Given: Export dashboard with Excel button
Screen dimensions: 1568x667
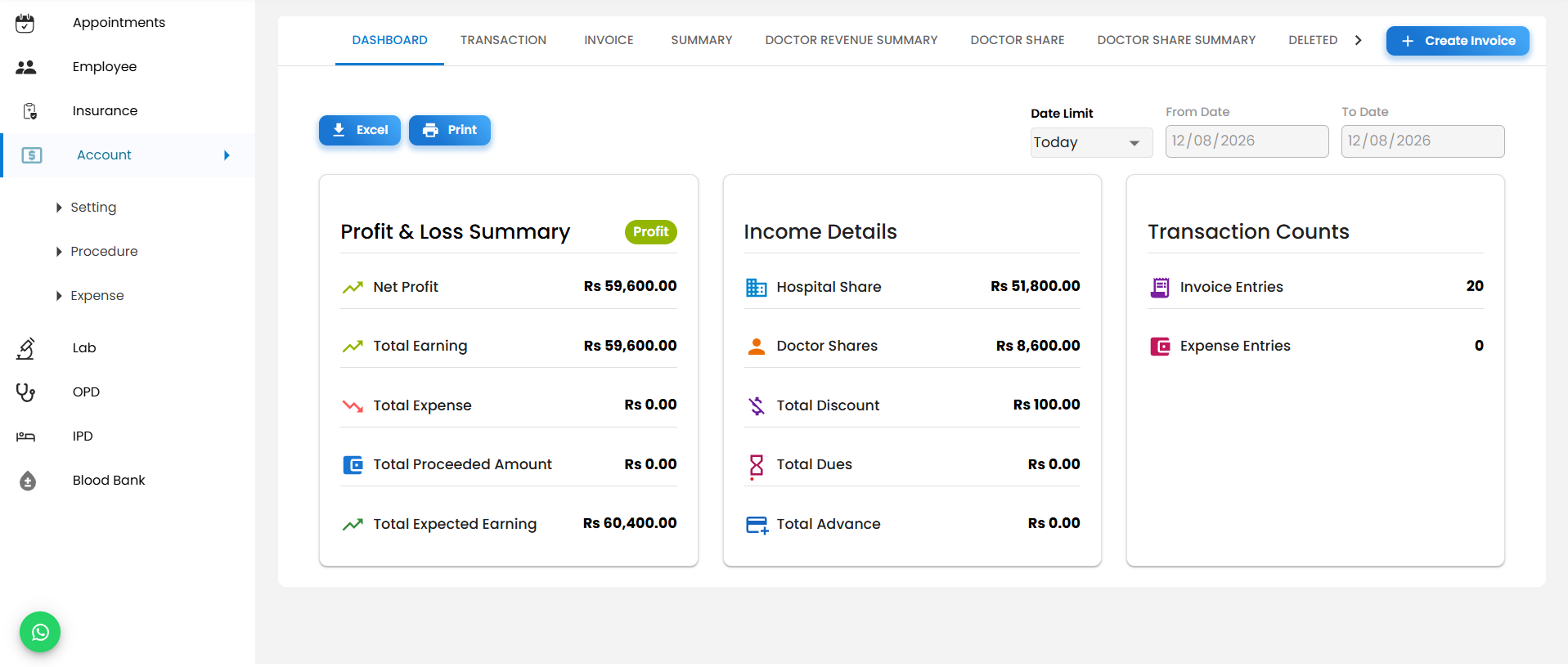Looking at the screenshot, I should pyautogui.click(x=360, y=130).
